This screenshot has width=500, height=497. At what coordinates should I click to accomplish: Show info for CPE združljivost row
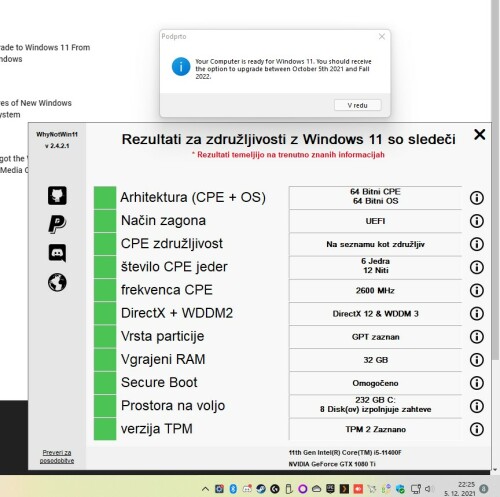pos(477,244)
